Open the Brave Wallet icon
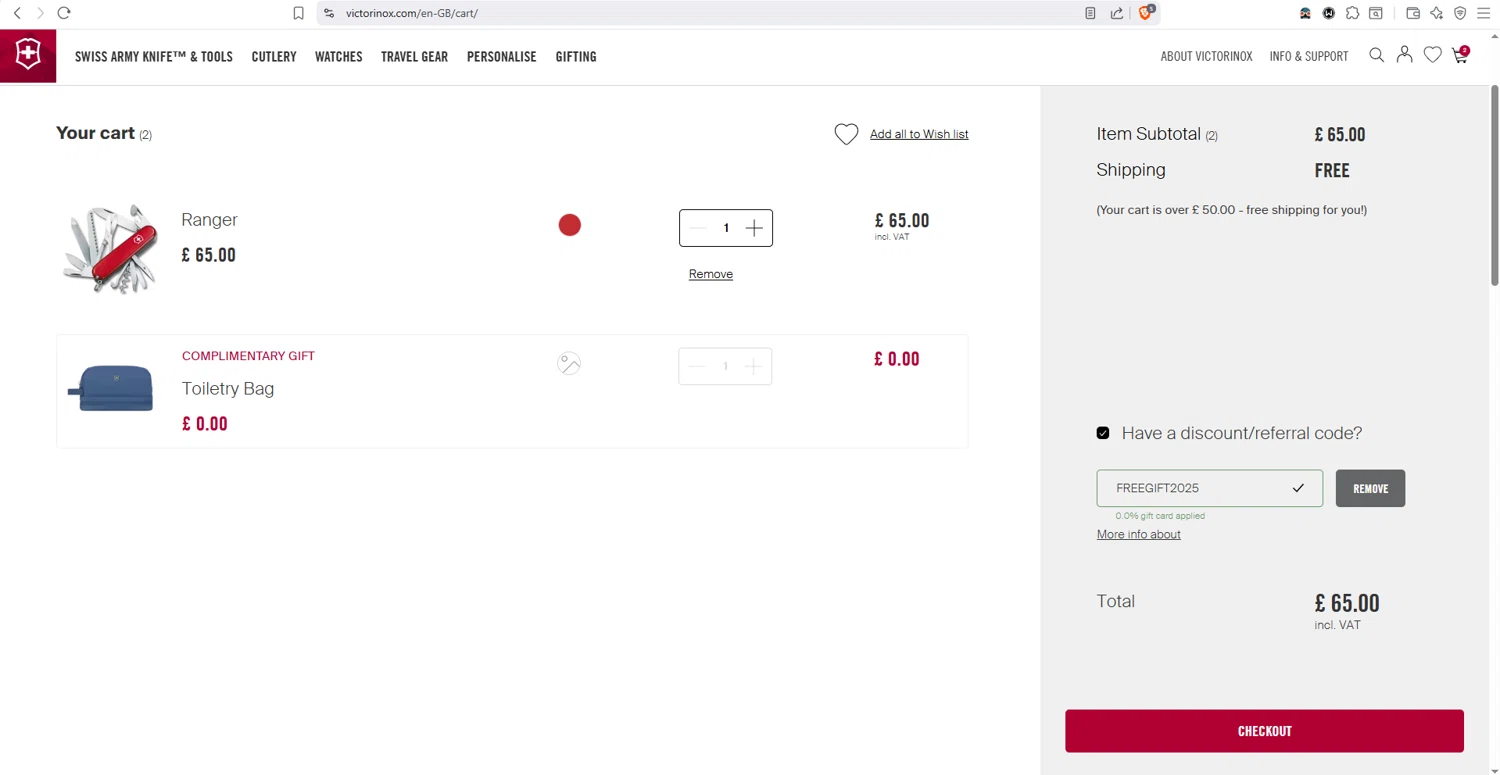The height and width of the screenshot is (775, 1500). [1413, 13]
